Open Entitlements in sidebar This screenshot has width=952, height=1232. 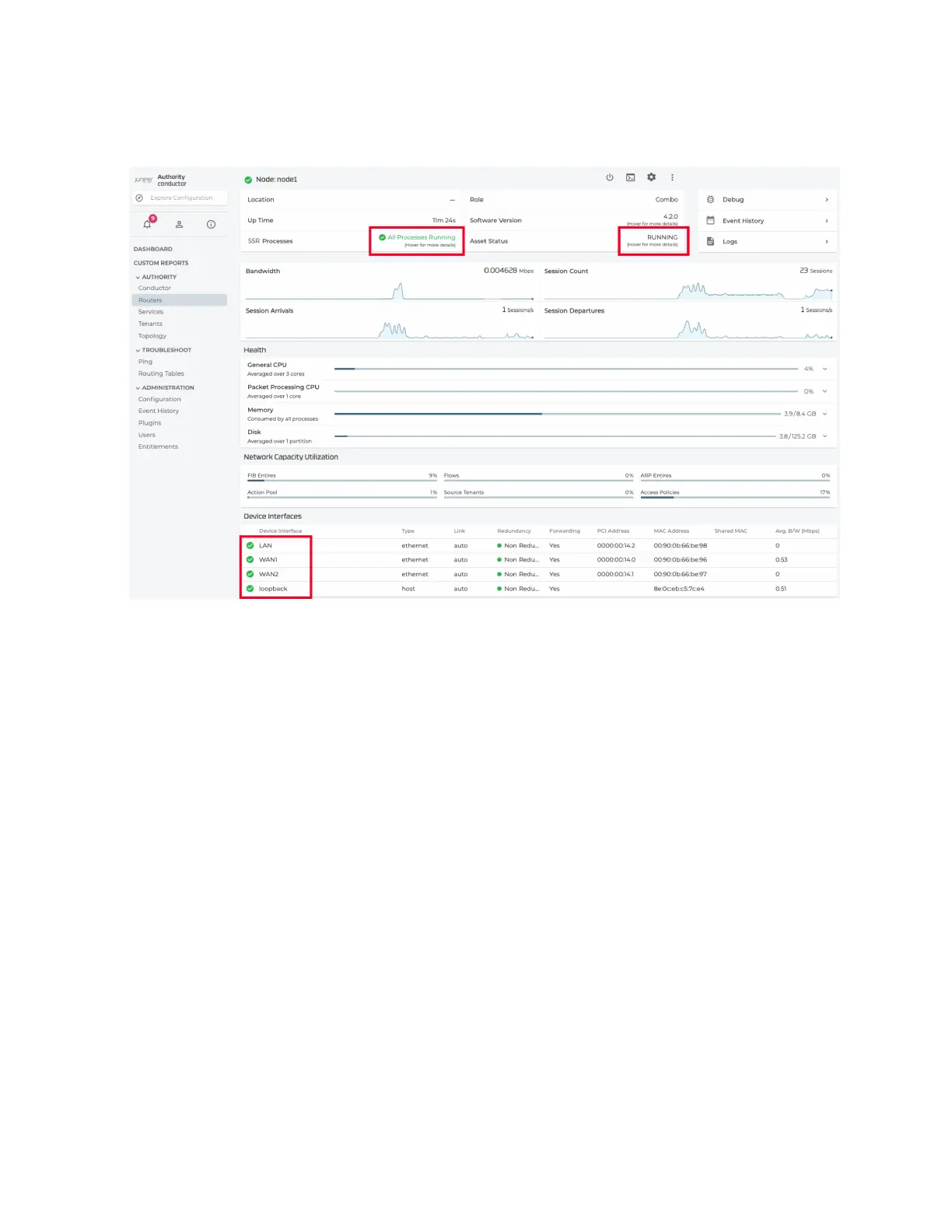[x=158, y=446]
